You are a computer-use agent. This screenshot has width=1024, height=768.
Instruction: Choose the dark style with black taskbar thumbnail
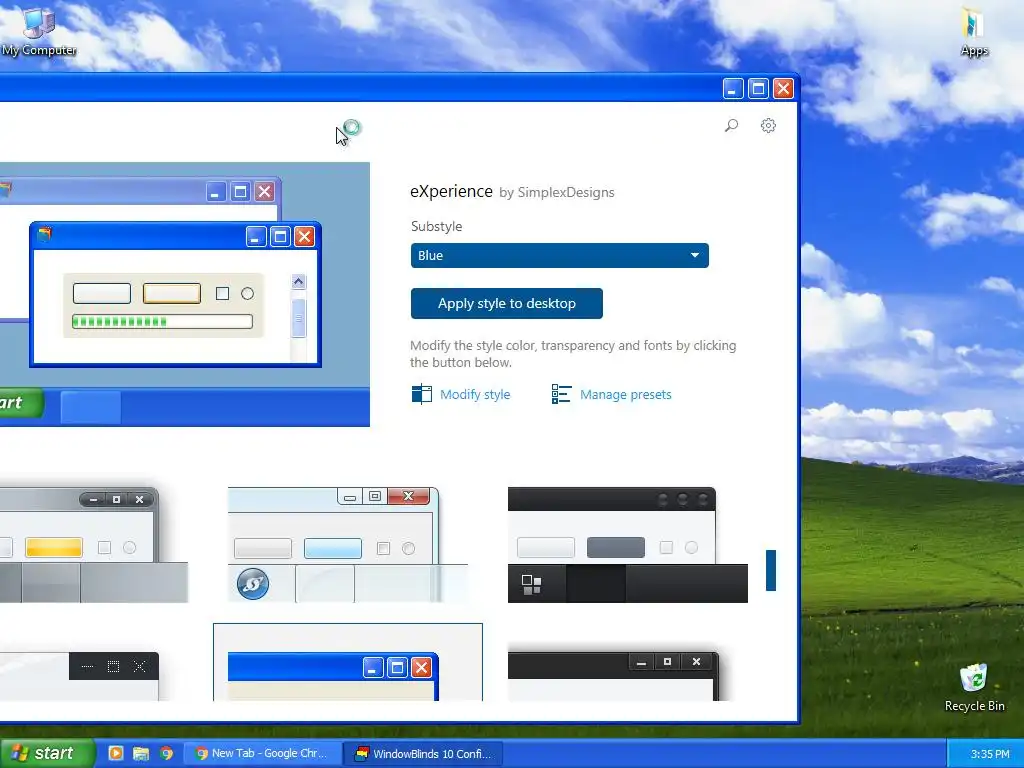(x=628, y=545)
